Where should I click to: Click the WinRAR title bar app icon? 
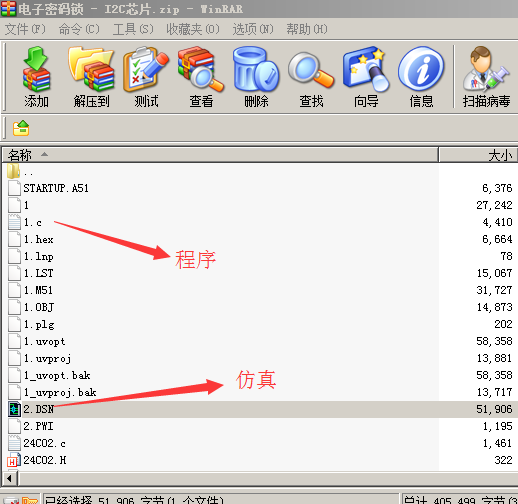pos(8,8)
